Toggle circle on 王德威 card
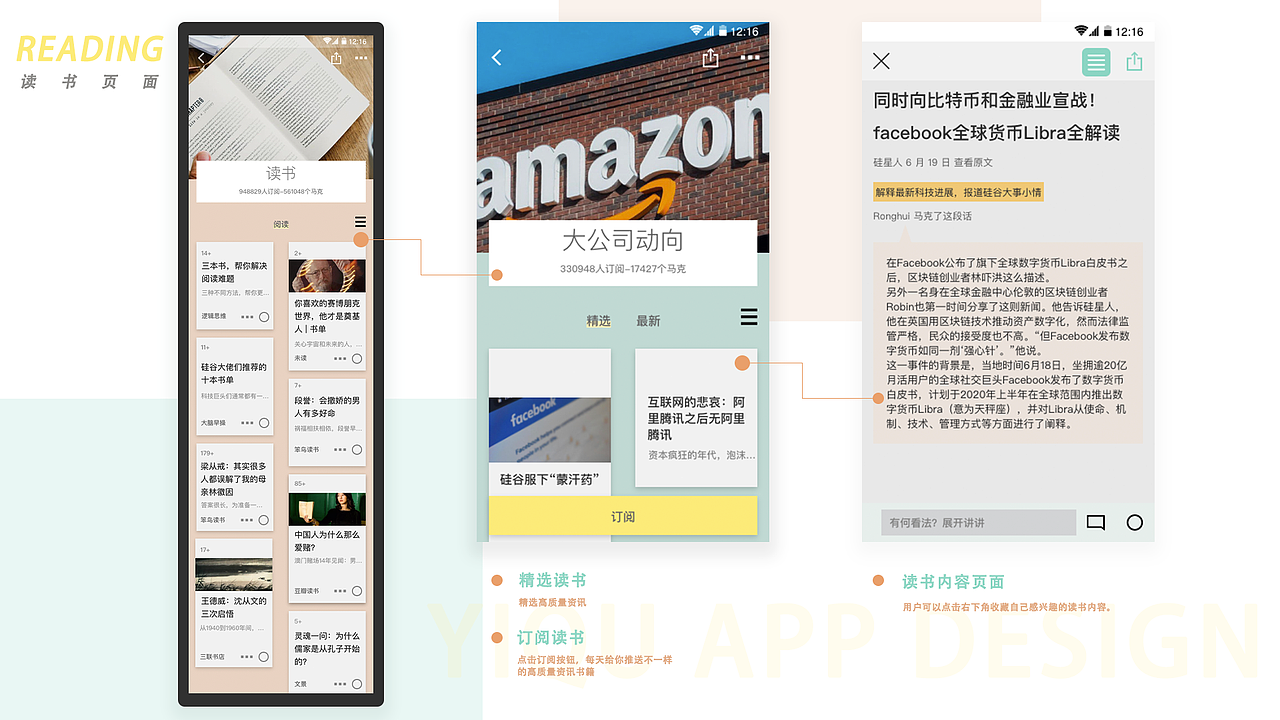The image size is (1280, 720). (264, 657)
